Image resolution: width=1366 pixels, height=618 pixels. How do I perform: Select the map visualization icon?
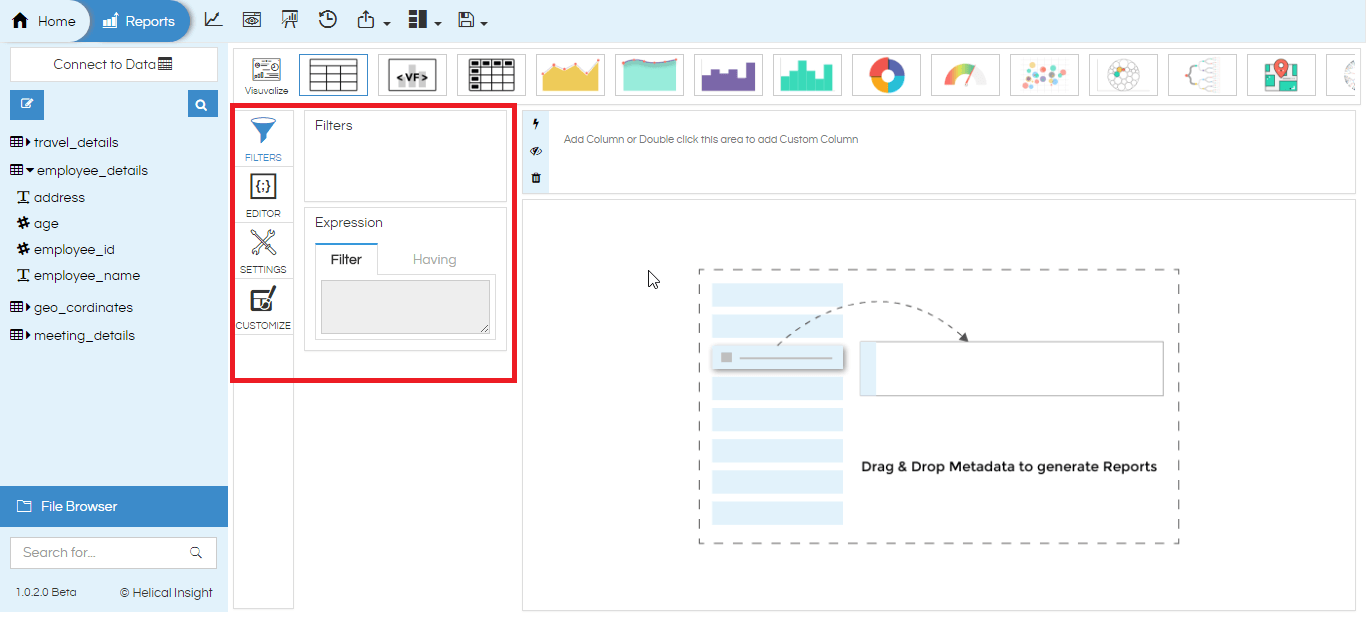click(x=1281, y=75)
